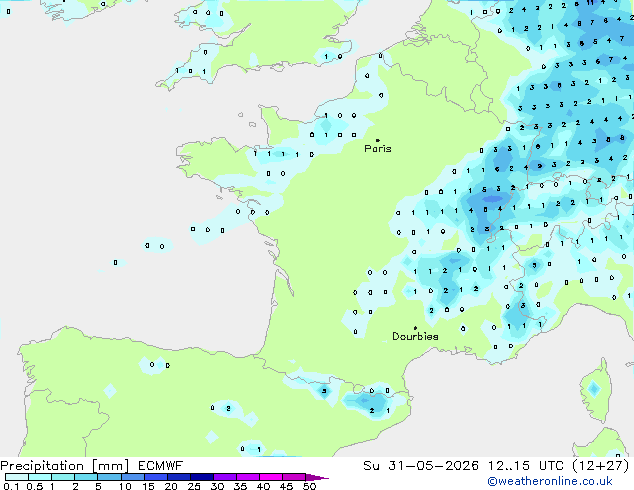Select the 10–15 mm legend swatch
634x490 pixels.
[133, 477]
